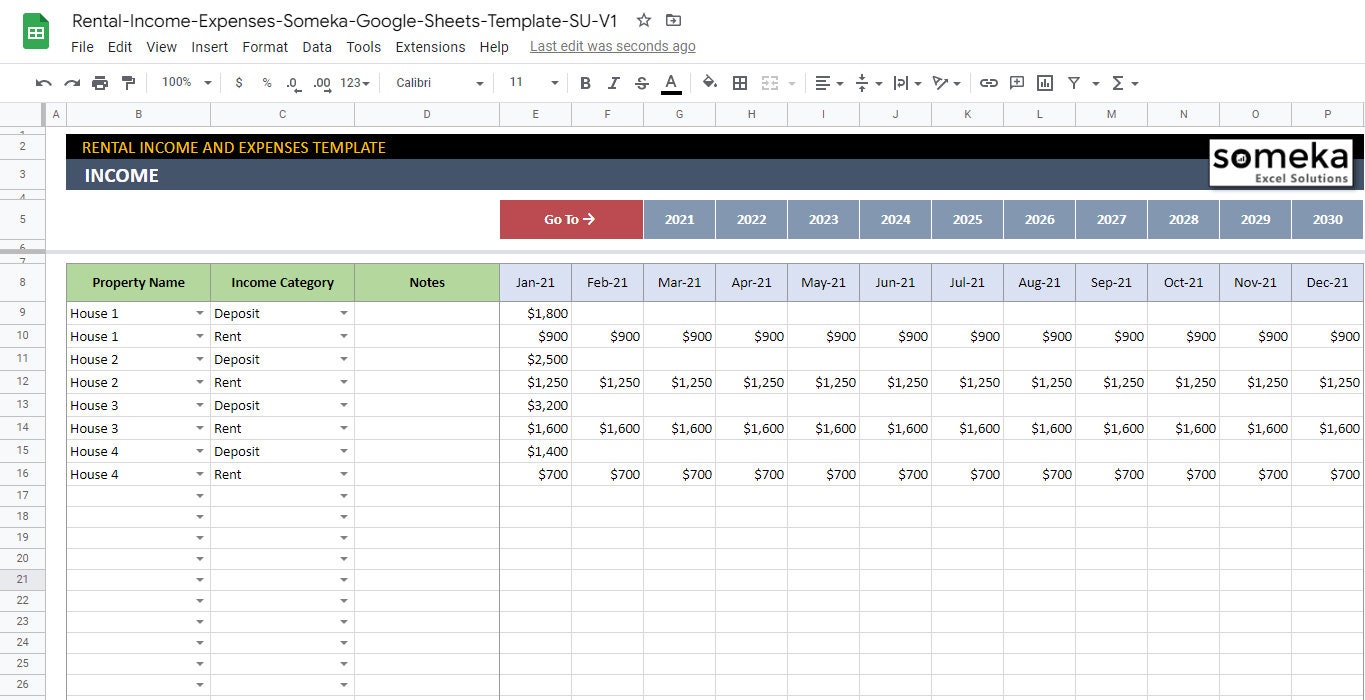Insert a comment

pos(1017,83)
